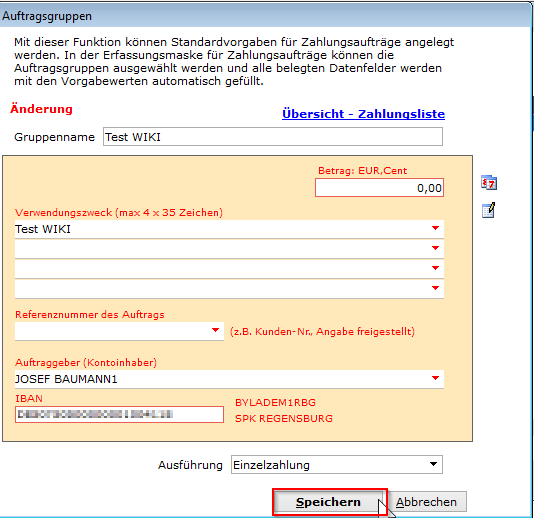Expand second Verwendungszweck line dropdown arrow
This screenshot has height=518, width=534.
pyautogui.click(x=435, y=248)
